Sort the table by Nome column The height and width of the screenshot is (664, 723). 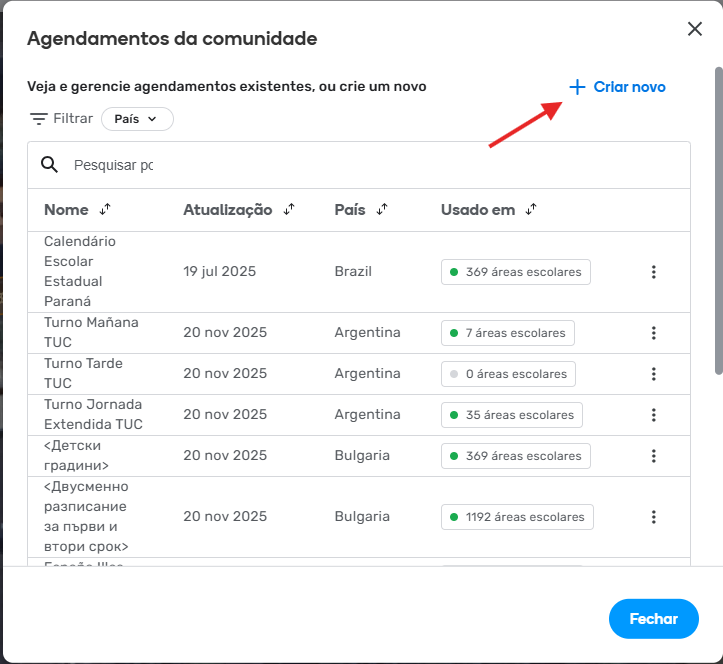click(106, 210)
